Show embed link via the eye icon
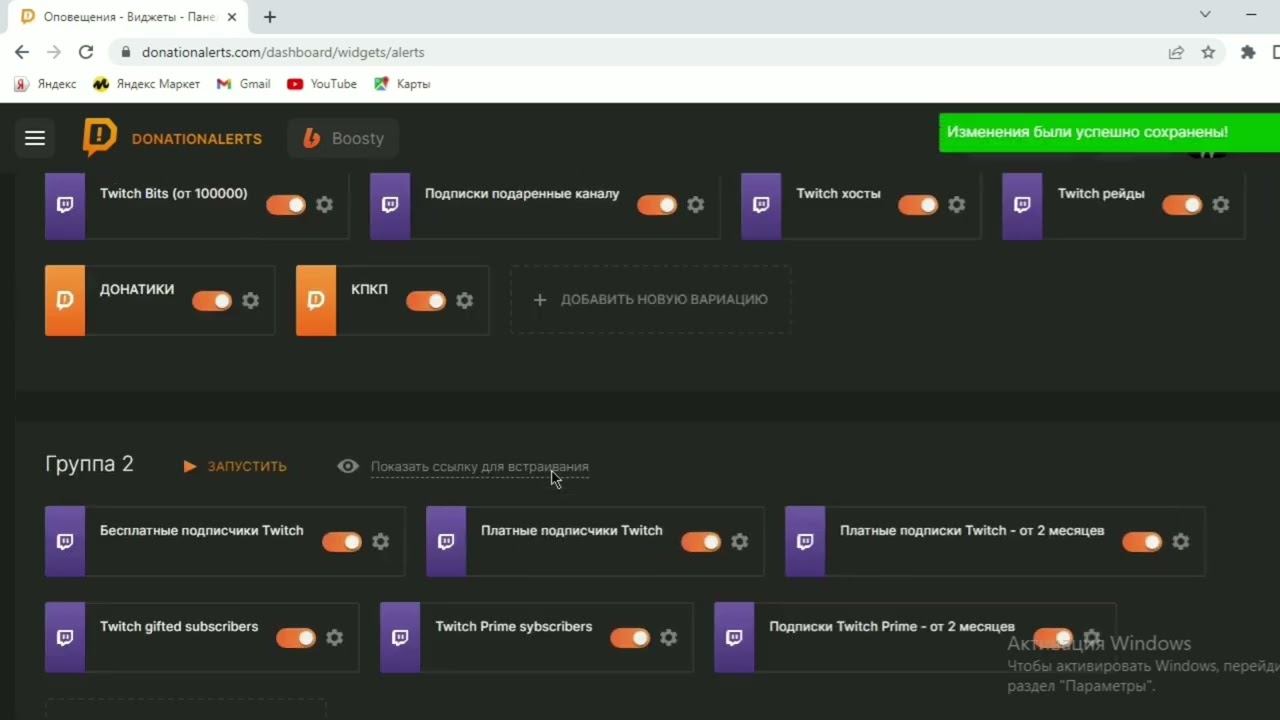 click(x=348, y=466)
